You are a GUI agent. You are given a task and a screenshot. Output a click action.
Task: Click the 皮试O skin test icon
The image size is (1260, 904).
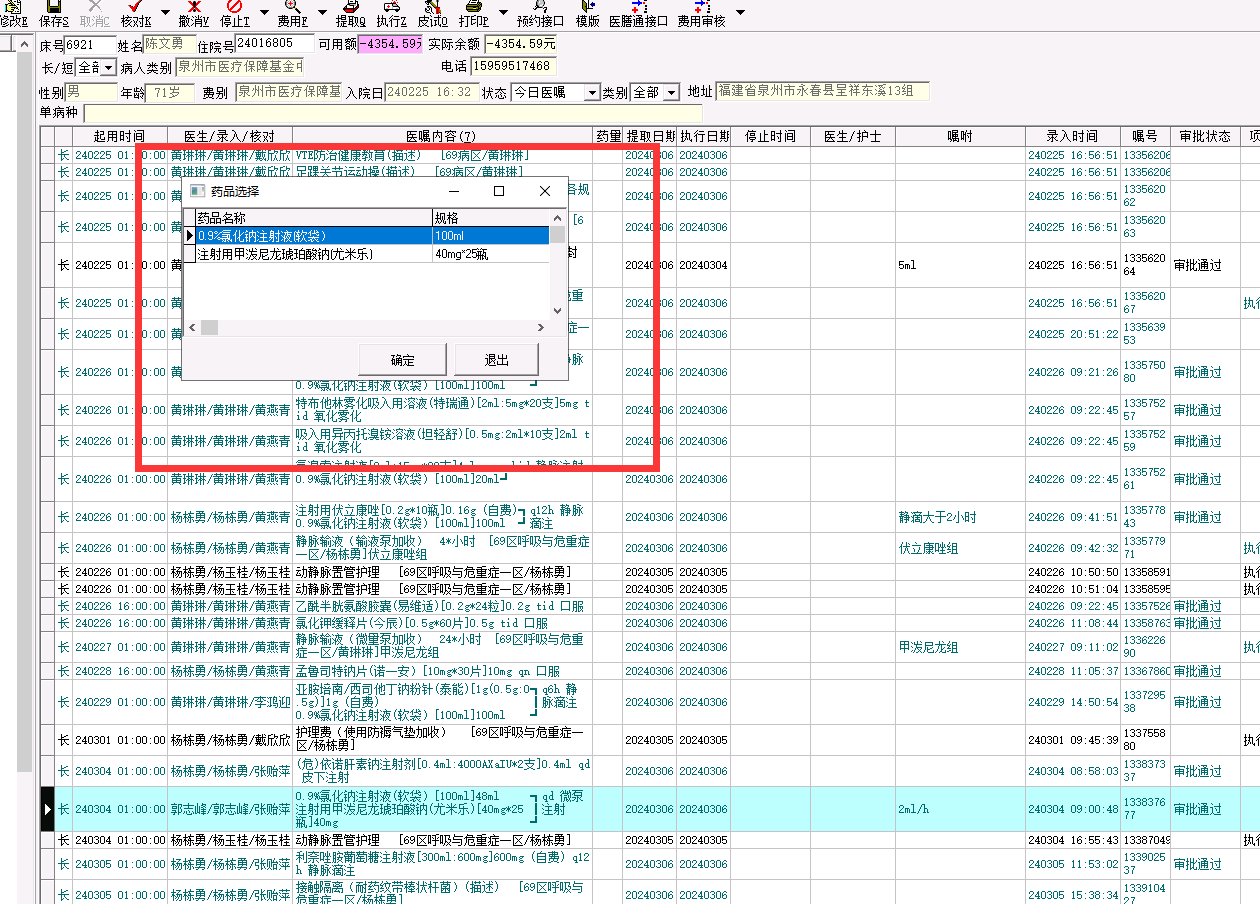[x=432, y=13]
